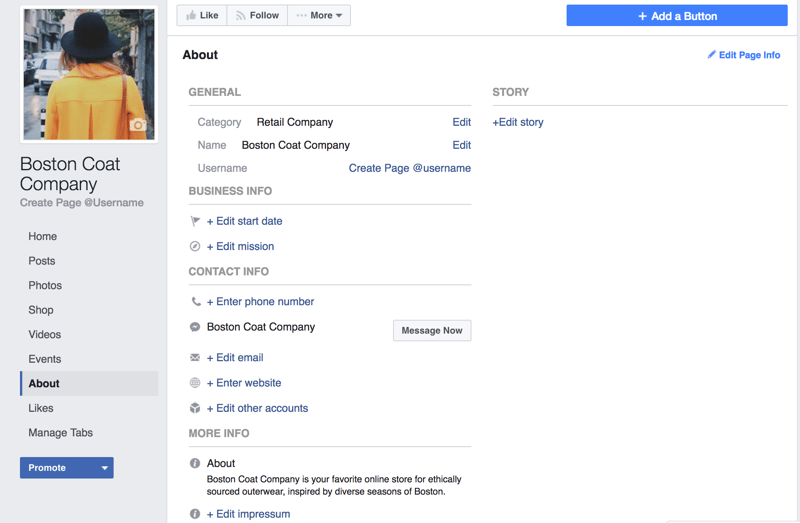Open the Shop tab in sidebar
This screenshot has width=800, height=523.
(x=41, y=310)
